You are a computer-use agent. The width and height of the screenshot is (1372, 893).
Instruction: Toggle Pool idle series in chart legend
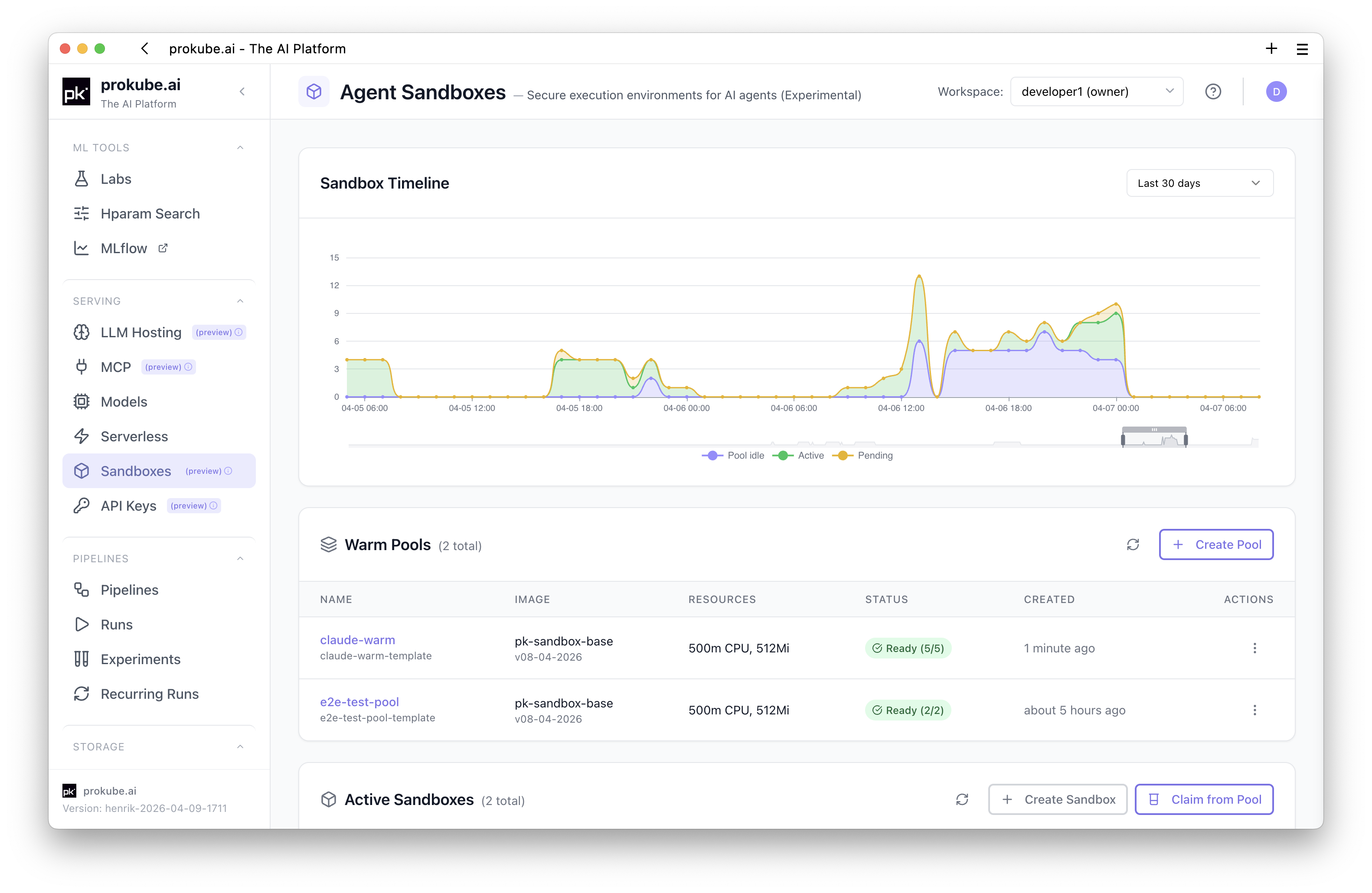point(733,455)
